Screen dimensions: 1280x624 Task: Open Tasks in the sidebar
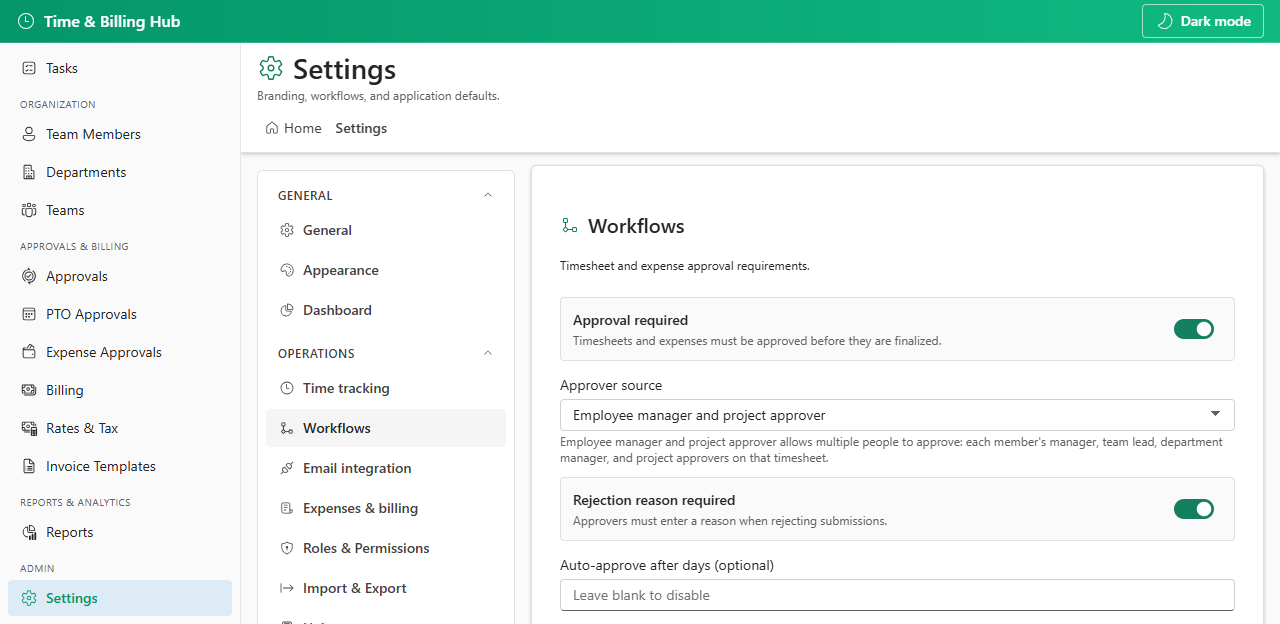coord(120,68)
